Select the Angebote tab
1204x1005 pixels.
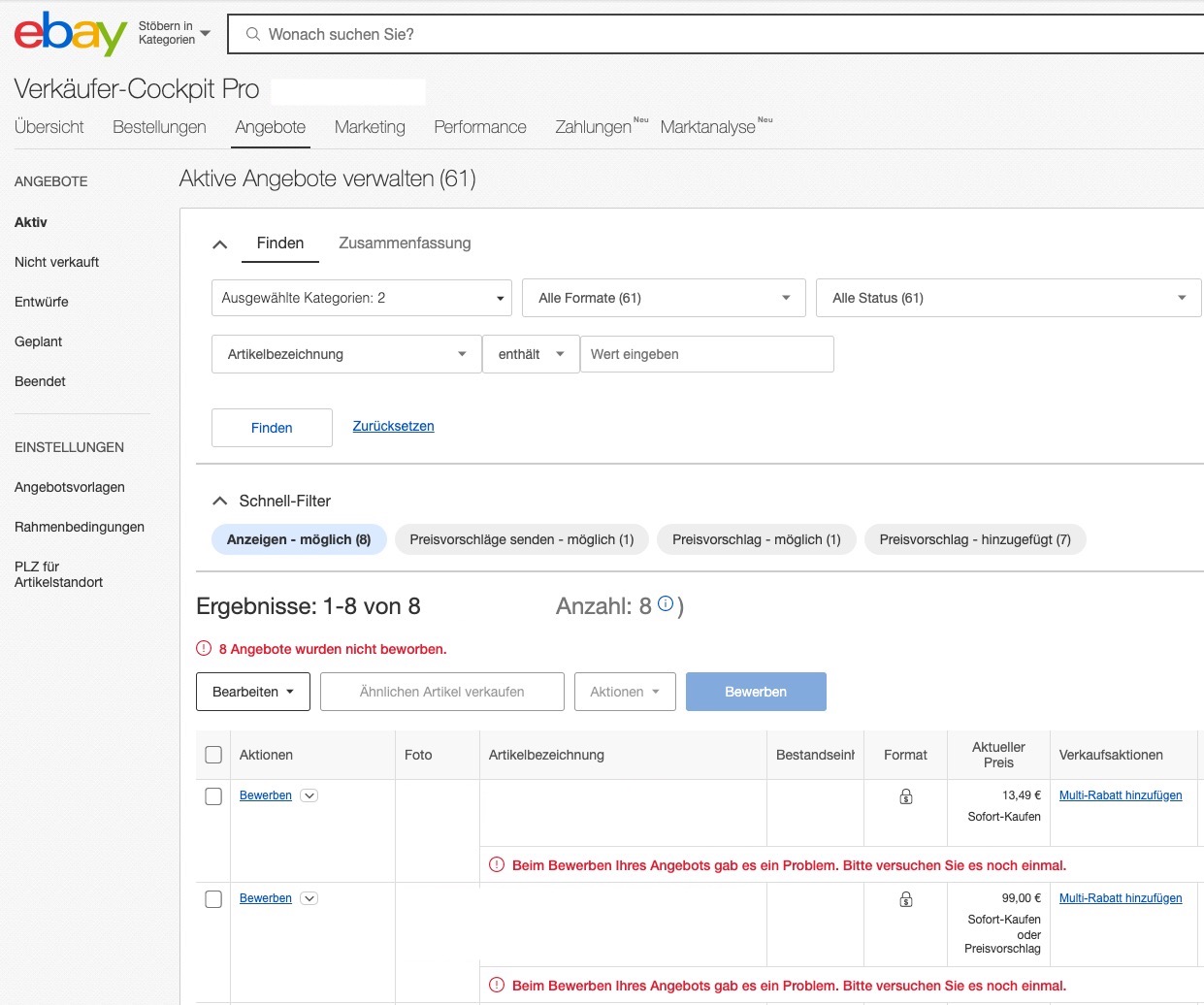pyautogui.click(x=271, y=127)
